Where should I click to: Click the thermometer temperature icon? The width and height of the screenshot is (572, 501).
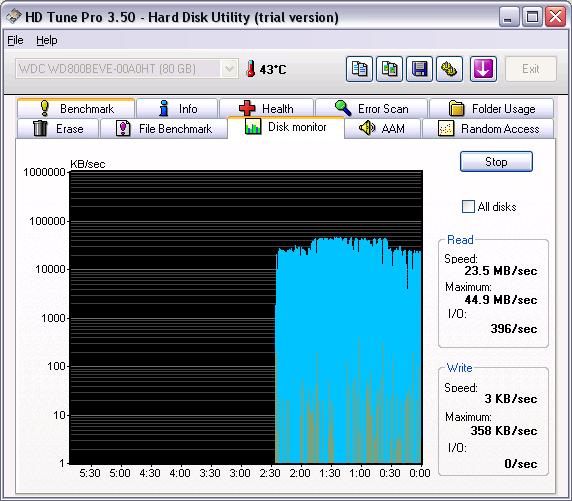point(251,69)
